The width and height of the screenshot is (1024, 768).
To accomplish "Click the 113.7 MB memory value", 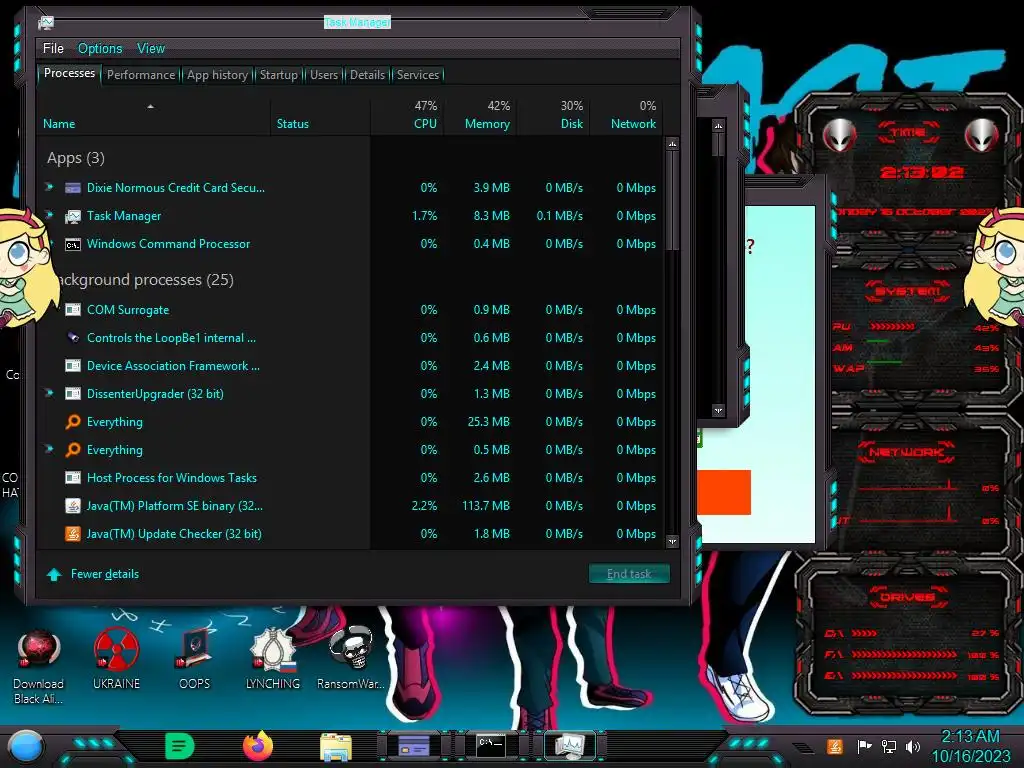I will coord(486,506).
